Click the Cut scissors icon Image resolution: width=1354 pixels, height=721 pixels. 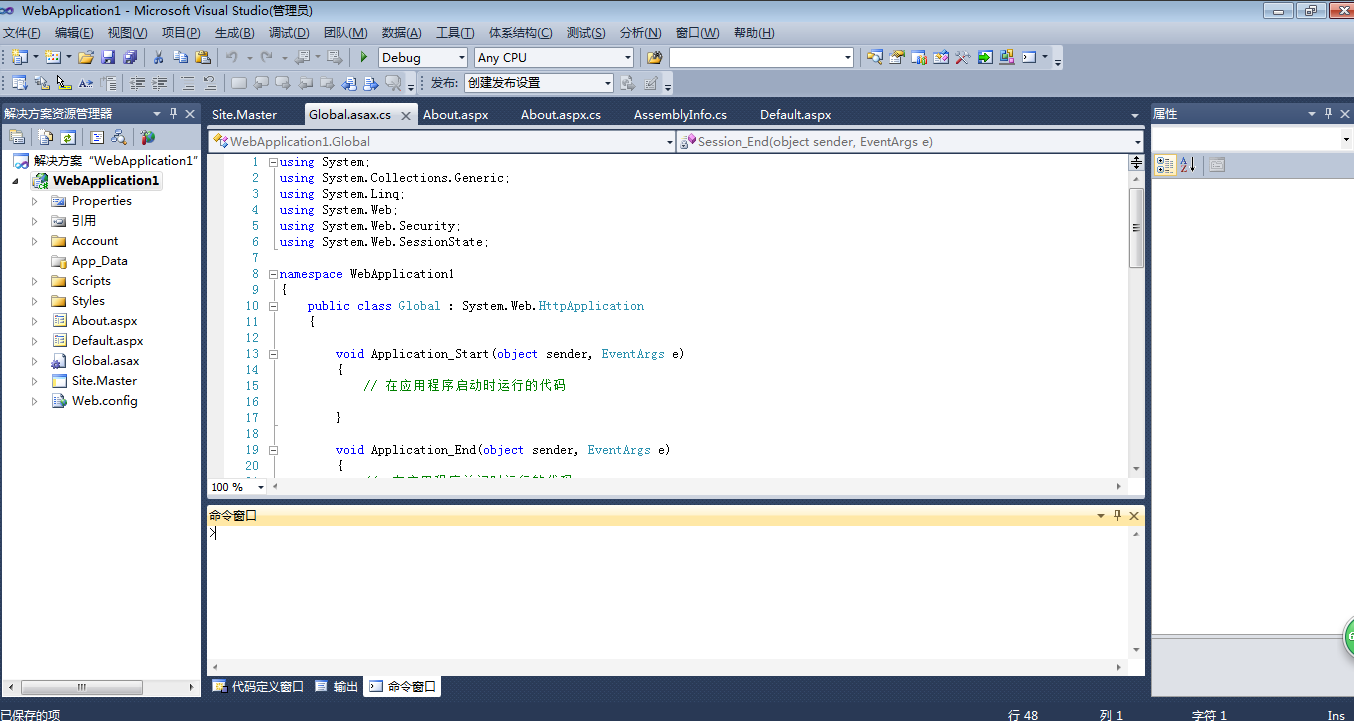click(158, 57)
